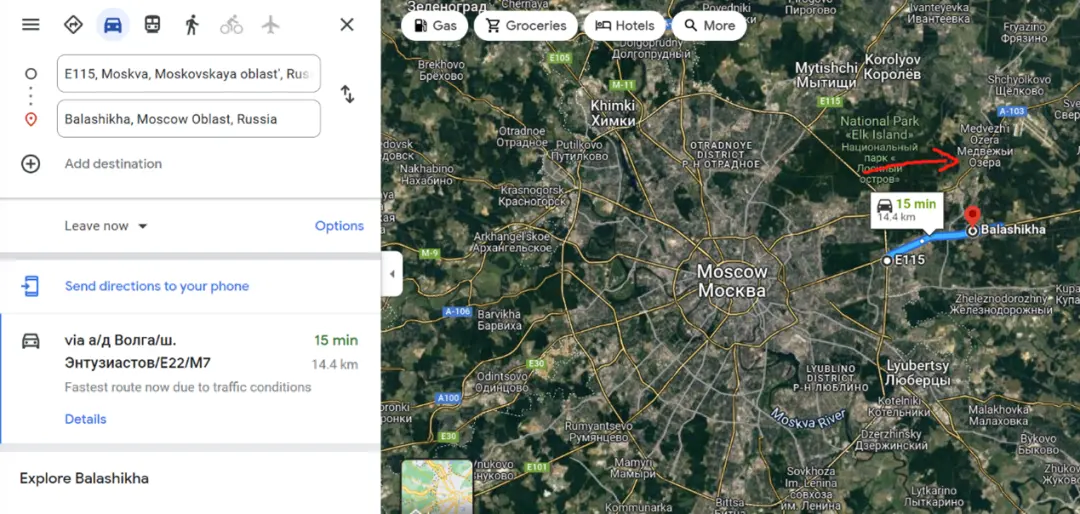Image resolution: width=1080 pixels, height=514 pixels.
Task: Expand the Leave now dropdown
Action: (x=106, y=226)
